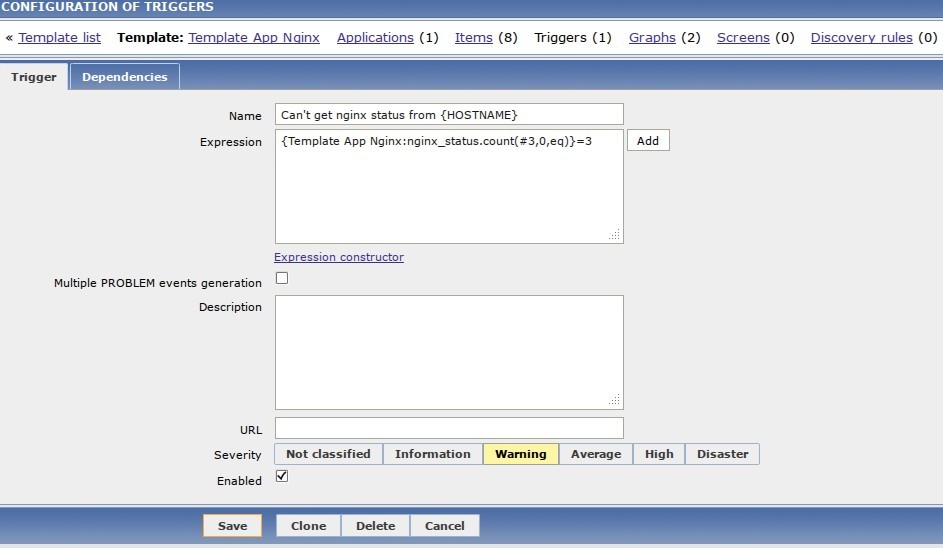Screen dimensions: 943x548
Task: Open the Template list link
Action: pyautogui.click(x=60, y=37)
